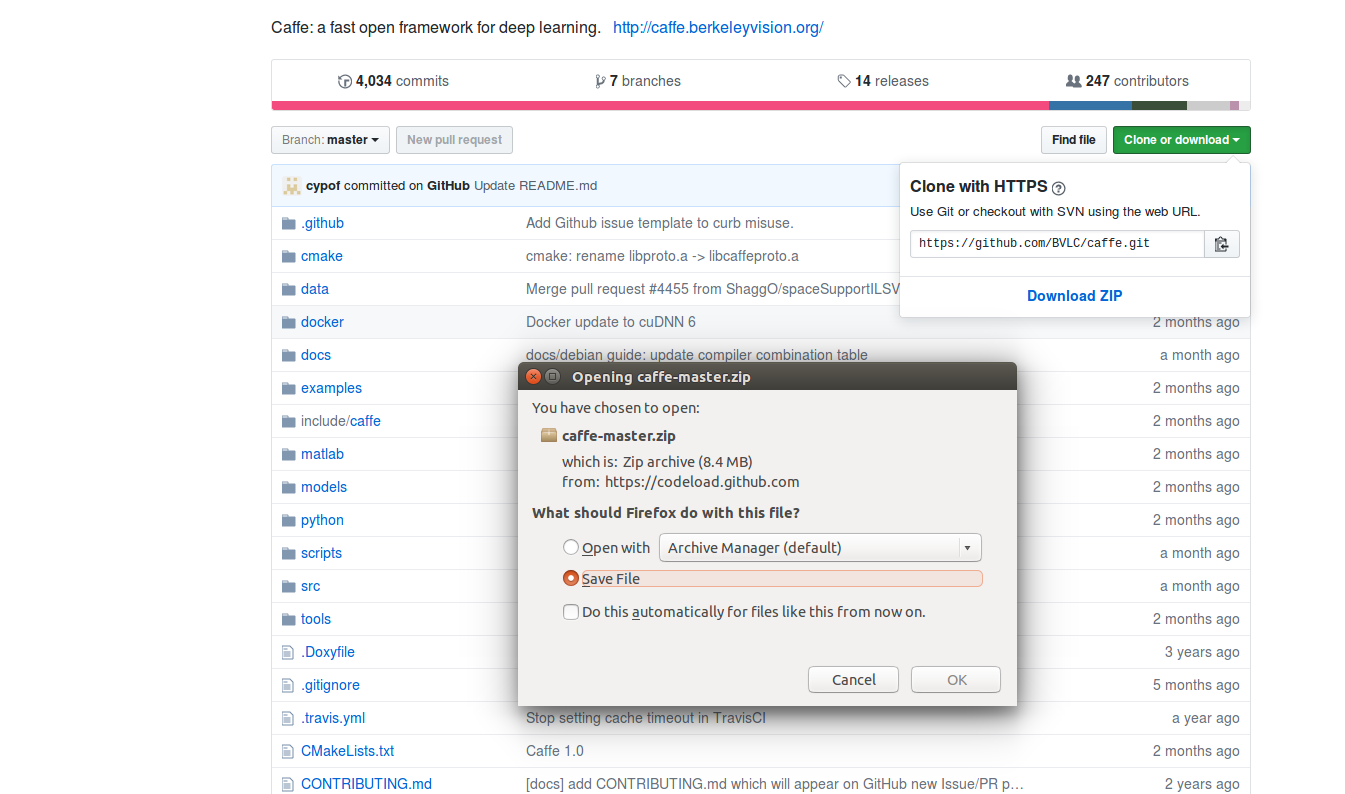Open 'cmake: rename libproto.a' commit message
Screen dimensions: 1345x794
pos(662,256)
